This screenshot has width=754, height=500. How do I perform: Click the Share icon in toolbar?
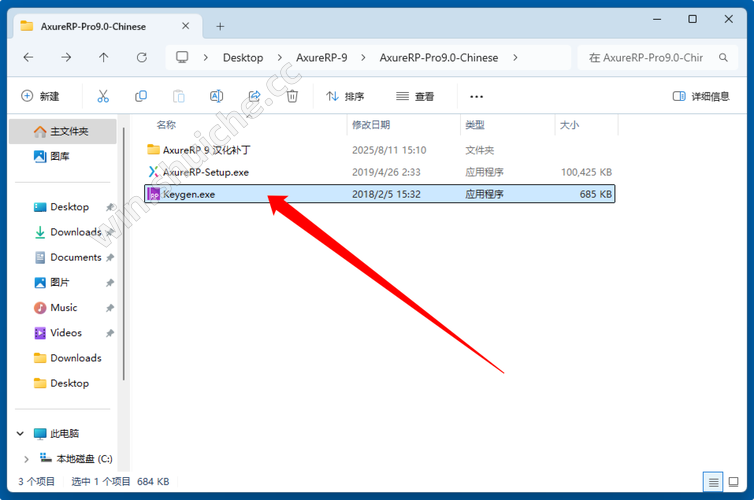tap(254, 96)
